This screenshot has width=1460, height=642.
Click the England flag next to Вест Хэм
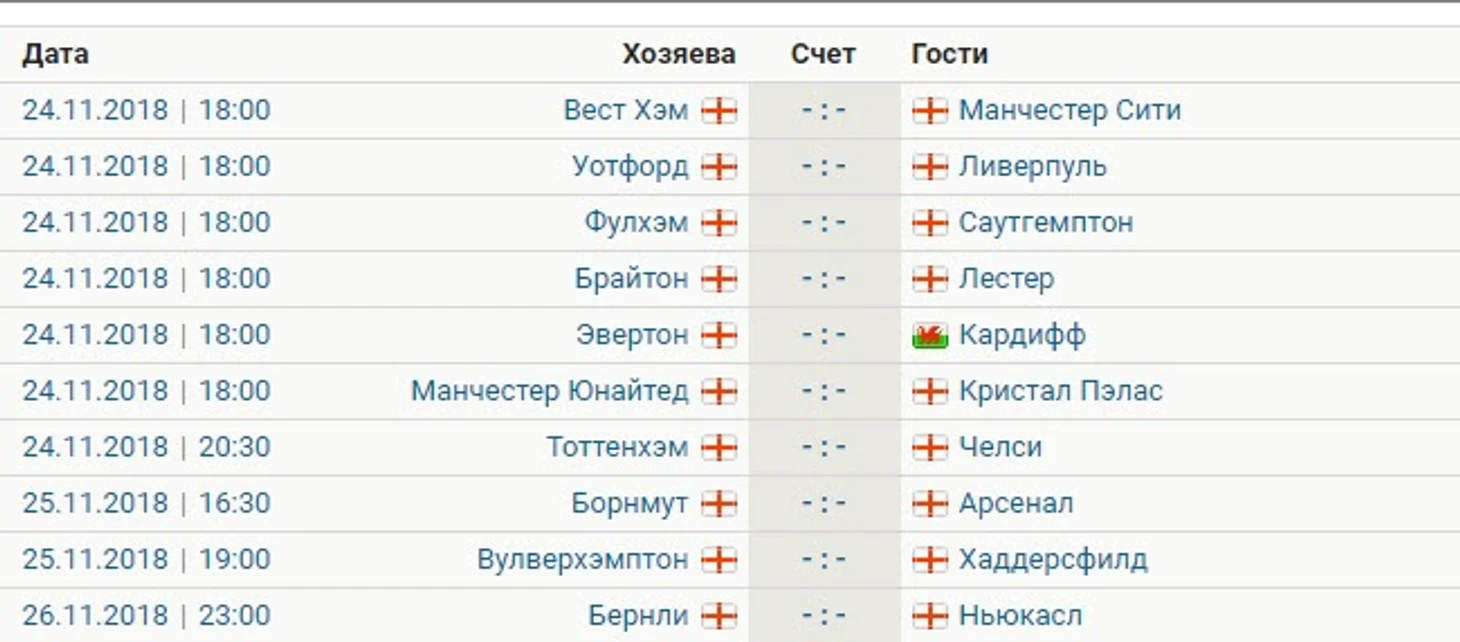coord(719,110)
